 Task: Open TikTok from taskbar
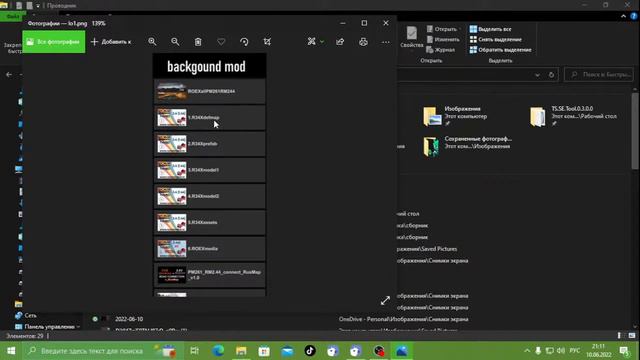pyautogui.click(x=310, y=351)
